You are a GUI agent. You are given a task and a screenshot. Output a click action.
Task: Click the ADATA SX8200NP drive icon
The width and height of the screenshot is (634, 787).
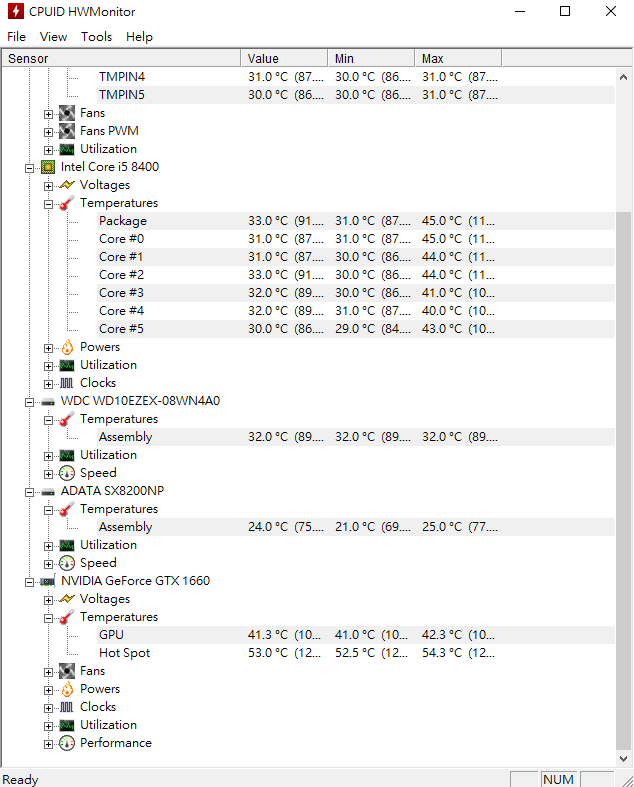48,492
